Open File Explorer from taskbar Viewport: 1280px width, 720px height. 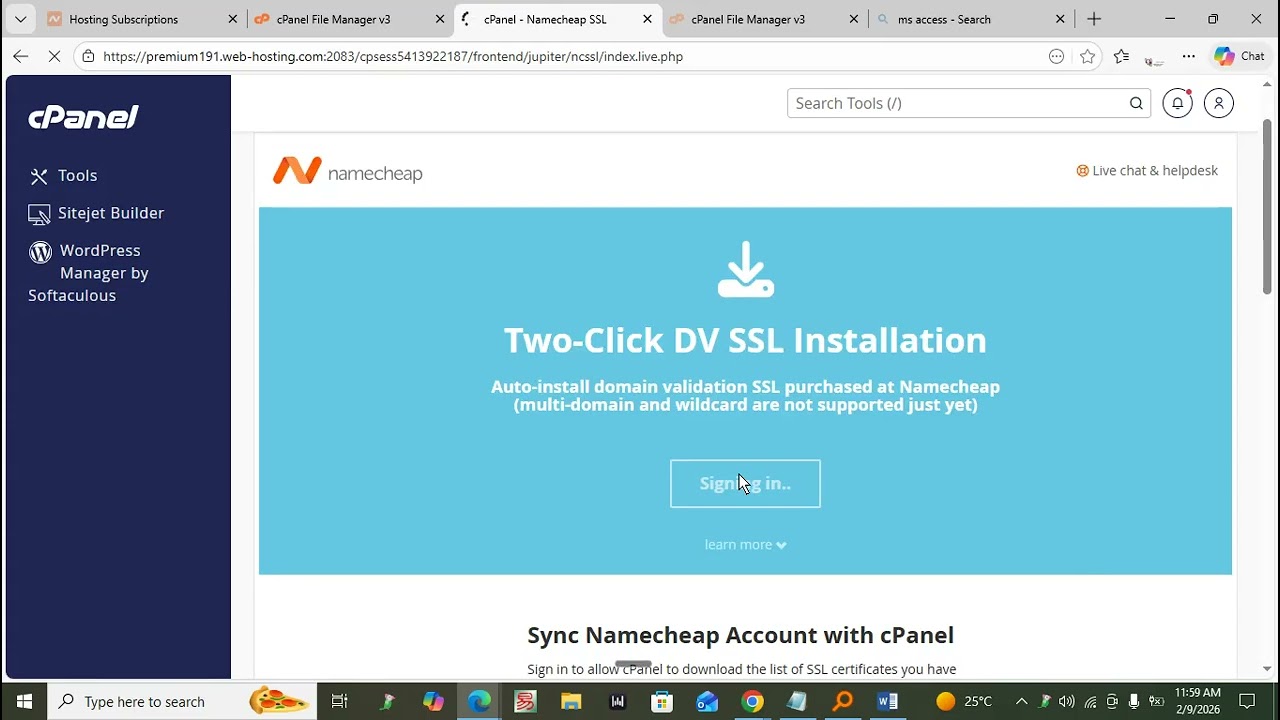click(x=571, y=701)
